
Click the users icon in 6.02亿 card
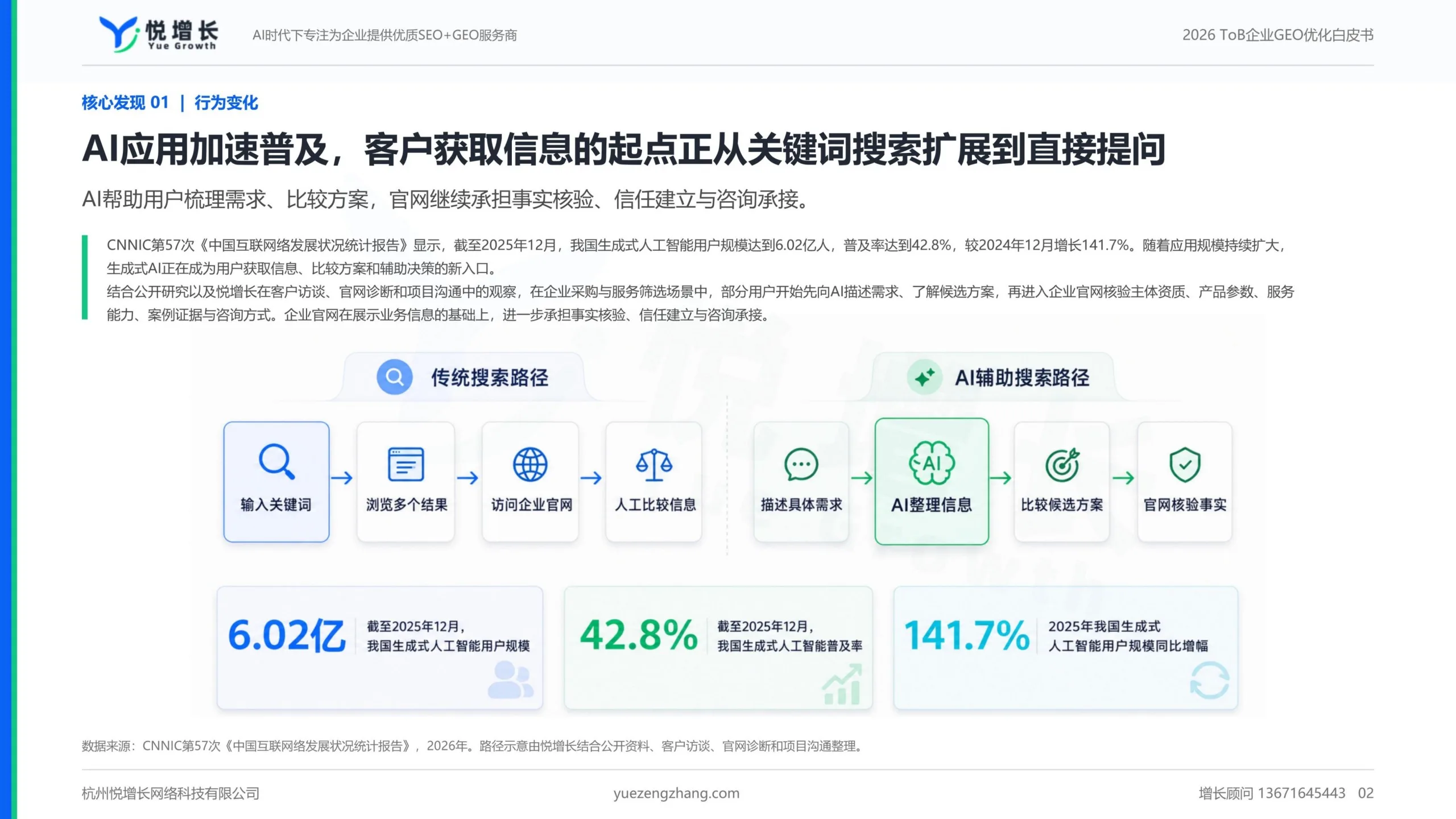510,679
